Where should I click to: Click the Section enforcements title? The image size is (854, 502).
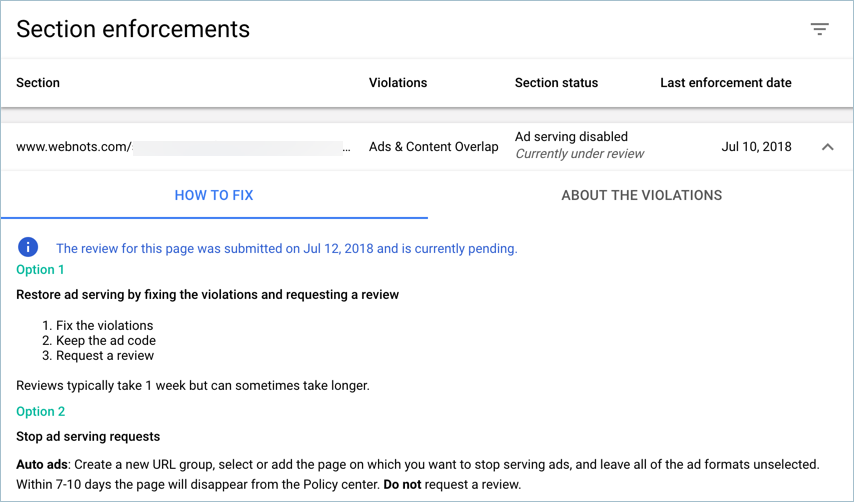133,29
